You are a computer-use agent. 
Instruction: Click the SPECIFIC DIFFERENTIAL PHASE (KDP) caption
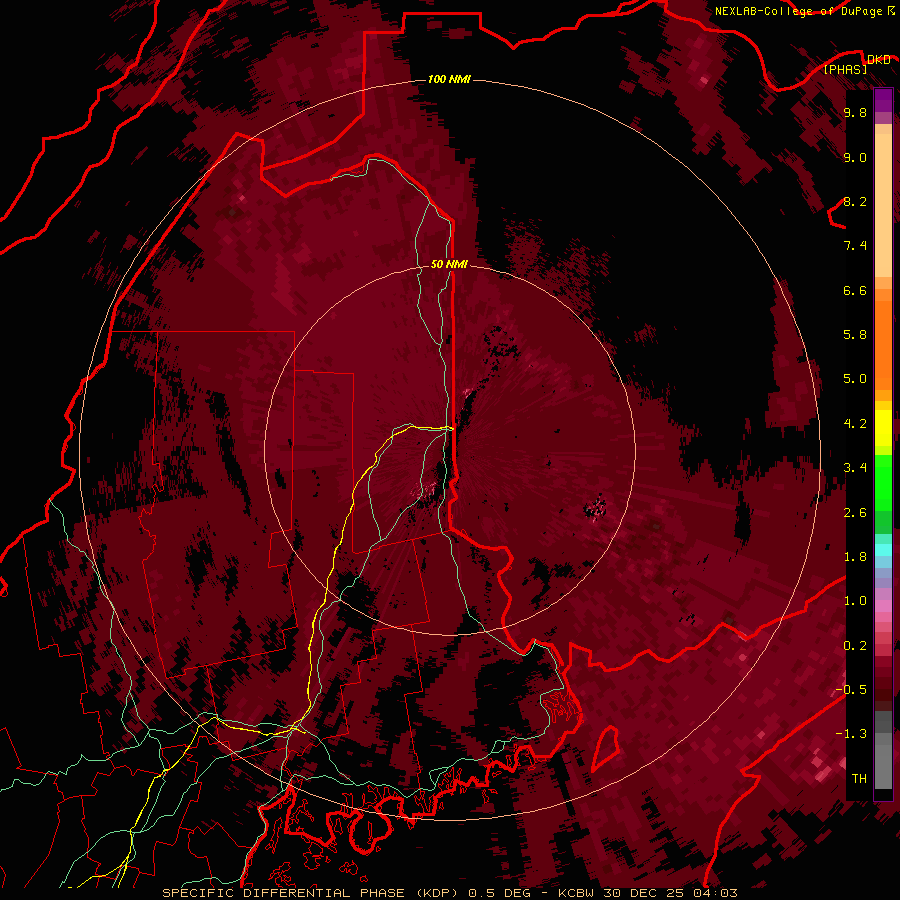[x=311, y=893]
